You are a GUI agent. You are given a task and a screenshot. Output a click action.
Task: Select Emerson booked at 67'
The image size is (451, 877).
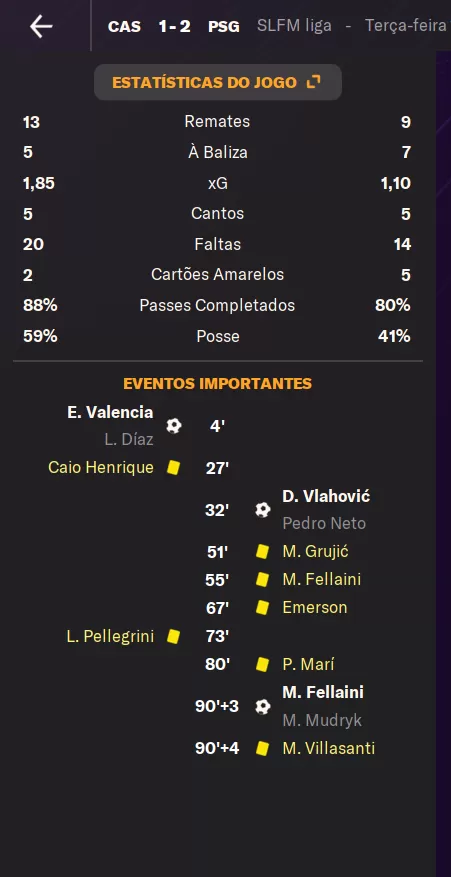(315, 607)
